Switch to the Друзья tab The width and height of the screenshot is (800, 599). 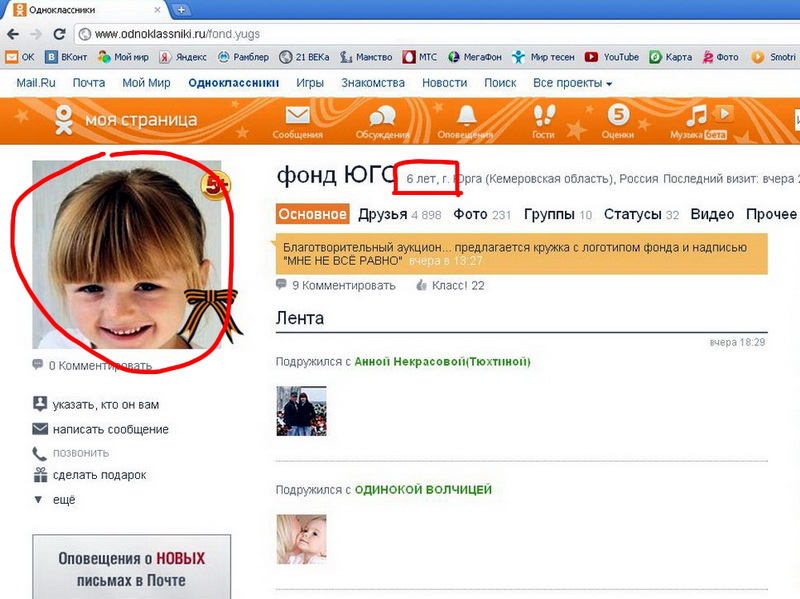tap(382, 214)
